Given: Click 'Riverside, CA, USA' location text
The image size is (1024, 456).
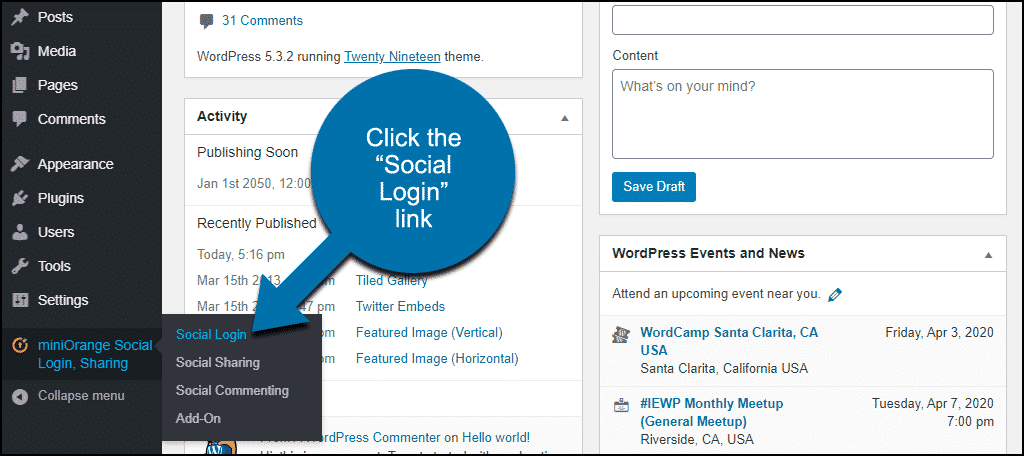Looking at the screenshot, I should (x=697, y=439).
